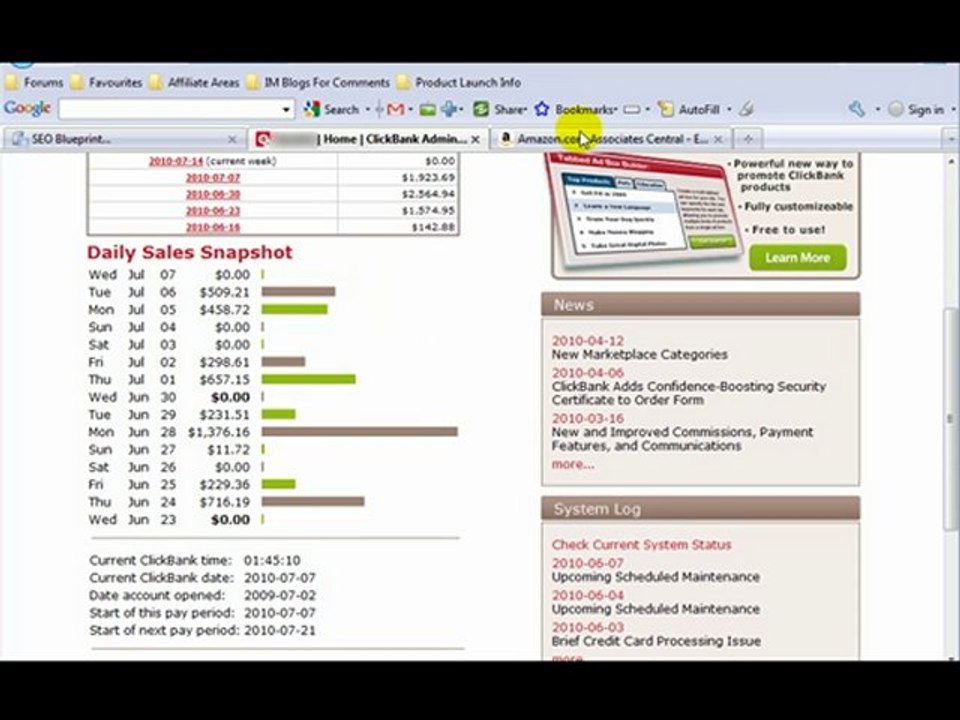The height and width of the screenshot is (720, 960).
Task: Click the $716.19 Thu Jun 24 amount
Action: 225,502
